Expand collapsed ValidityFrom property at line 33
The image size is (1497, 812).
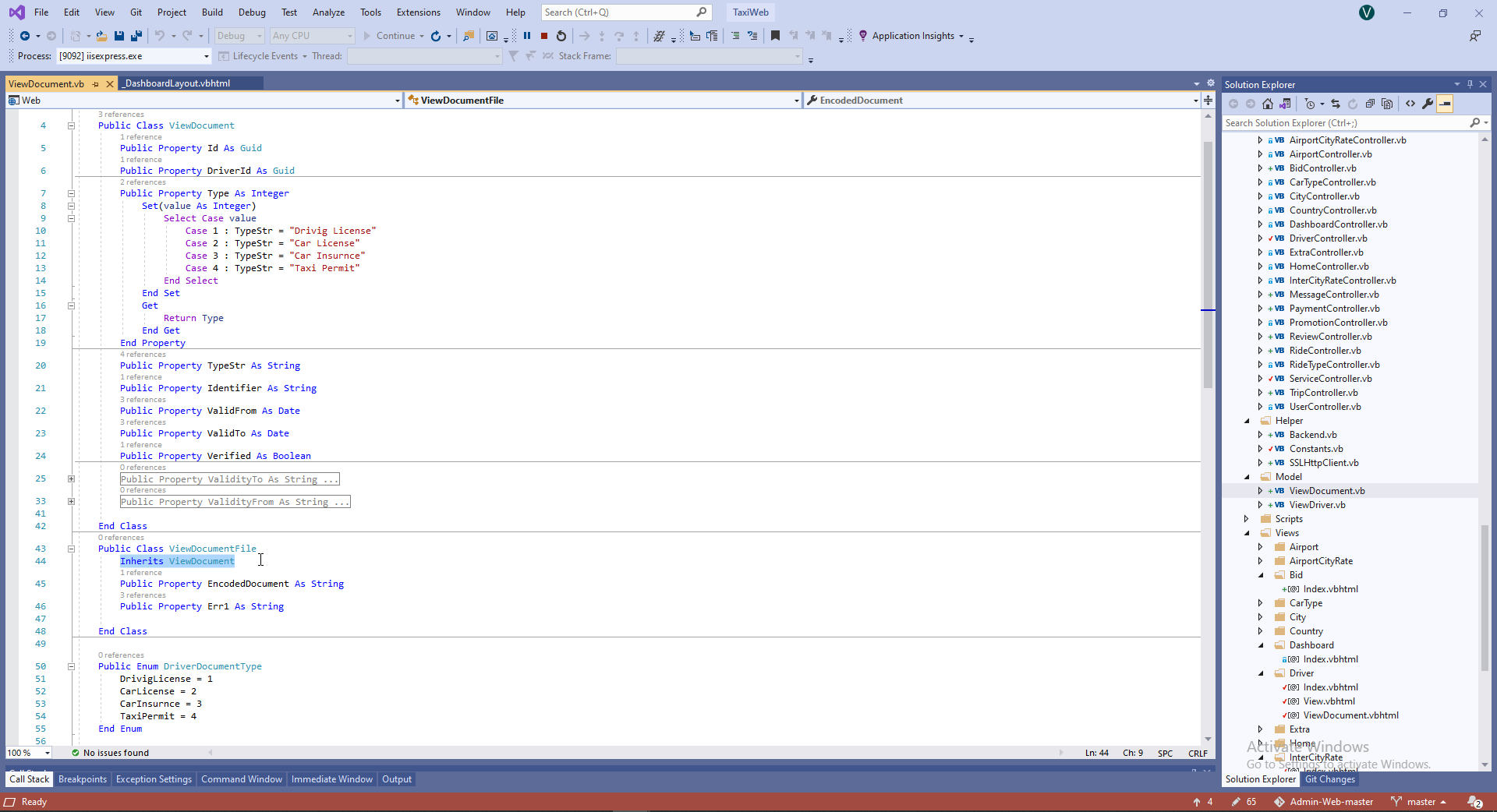tap(71, 502)
